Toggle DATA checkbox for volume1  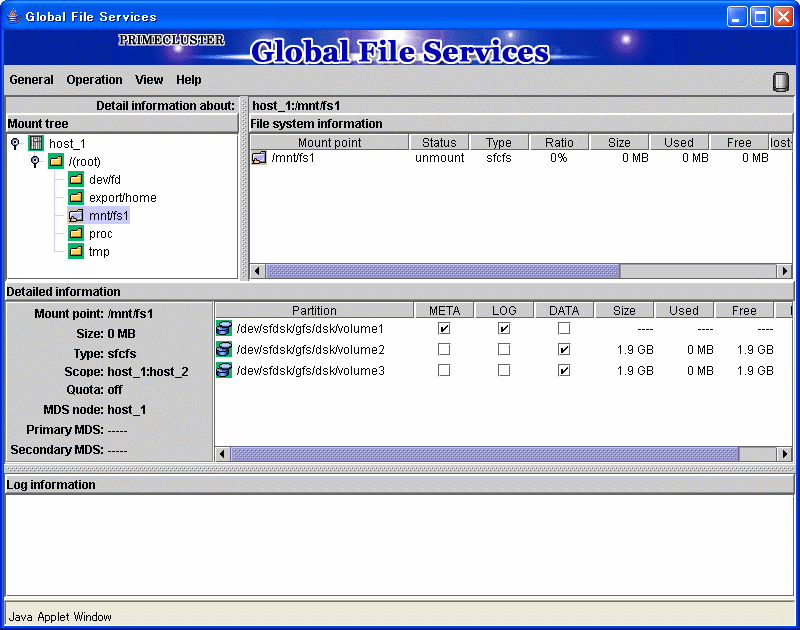564,329
